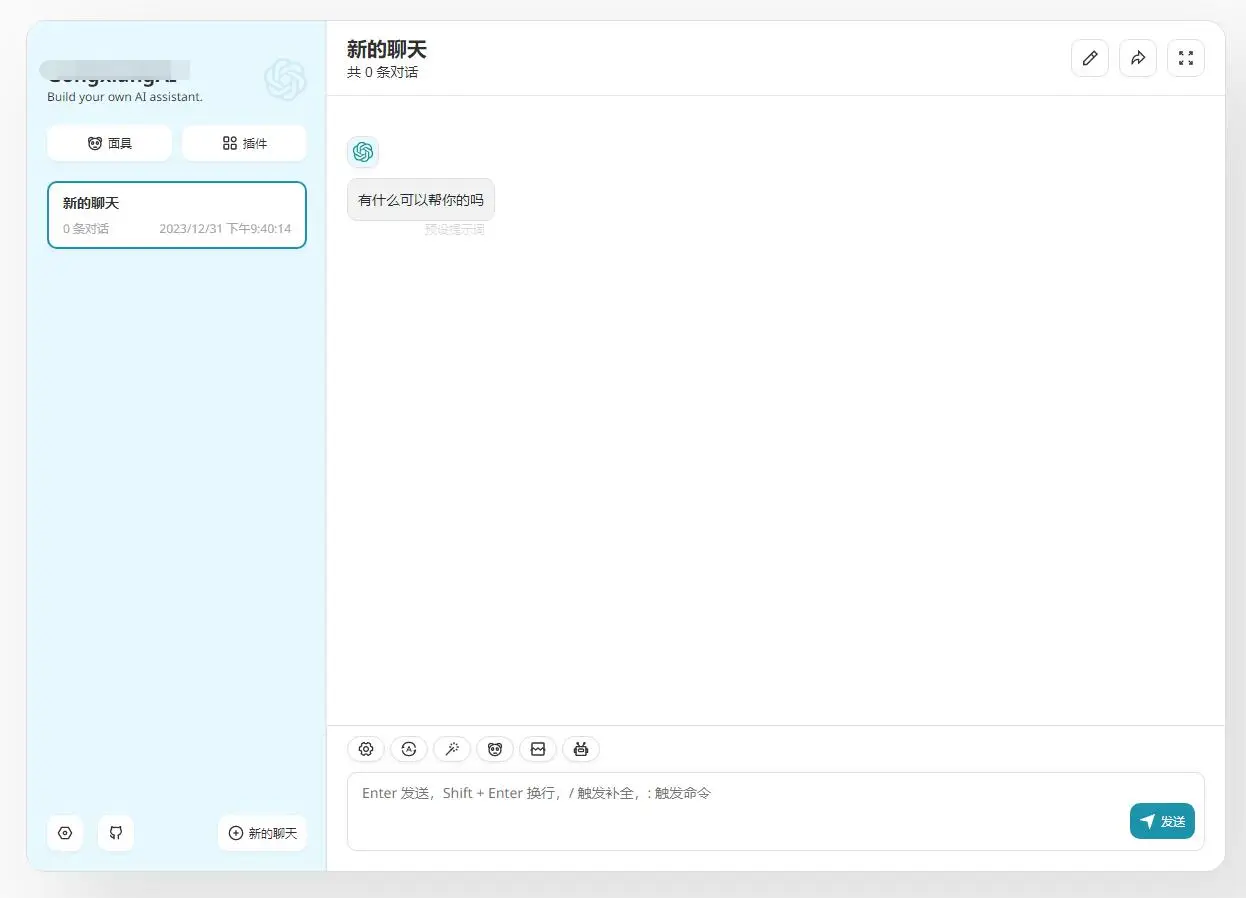
Task: Open settings hexagon icon in sidebar bottom
Action: (x=65, y=833)
